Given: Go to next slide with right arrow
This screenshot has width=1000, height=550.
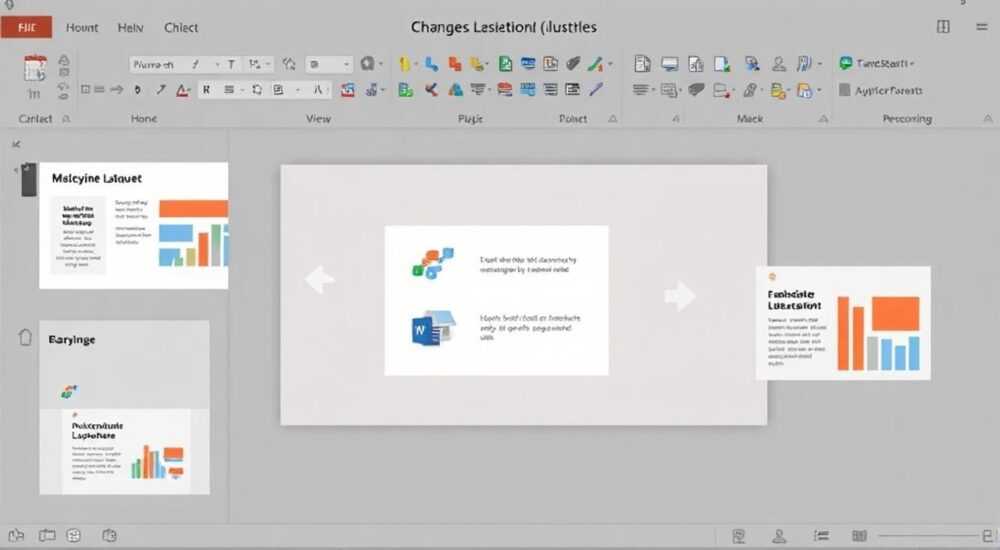Looking at the screenshot, I should pos(679,295).
